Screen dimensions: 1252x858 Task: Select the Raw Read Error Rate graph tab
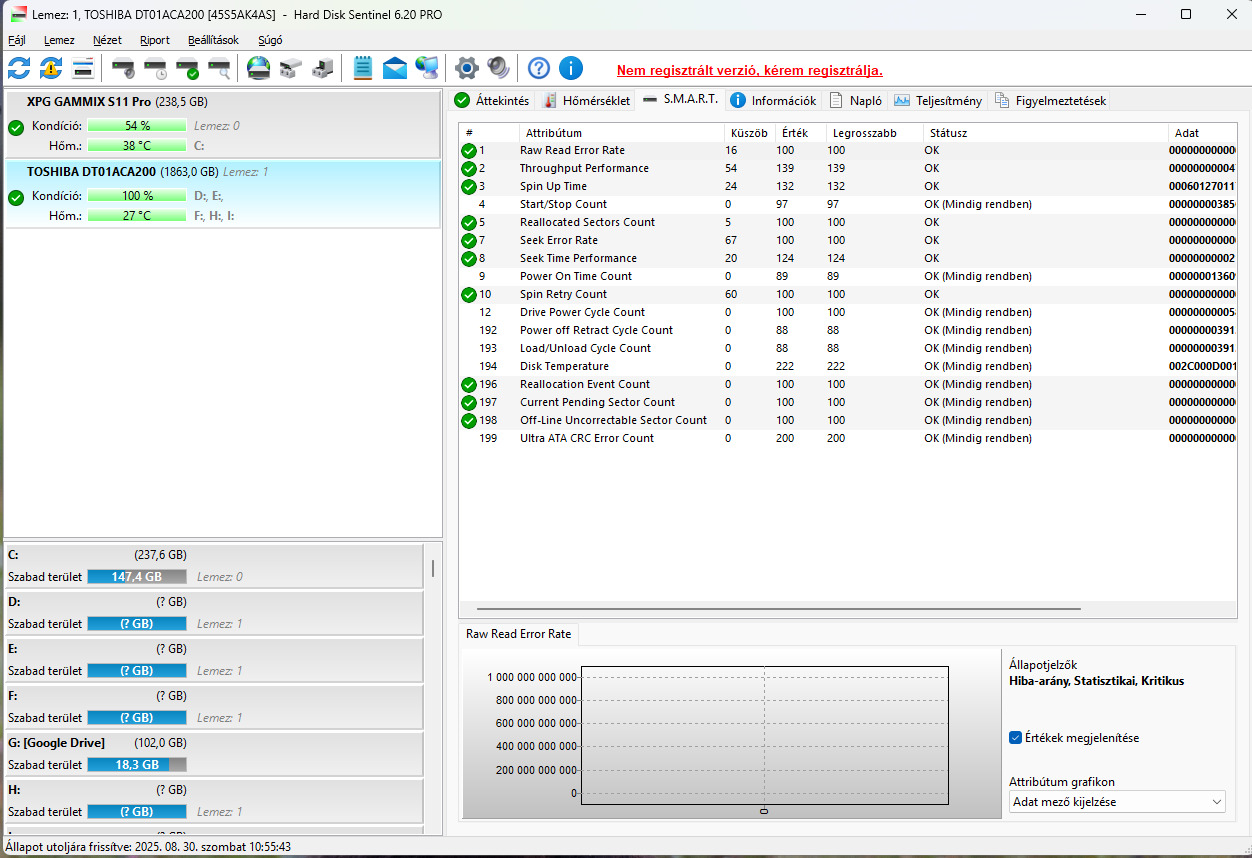518,634
